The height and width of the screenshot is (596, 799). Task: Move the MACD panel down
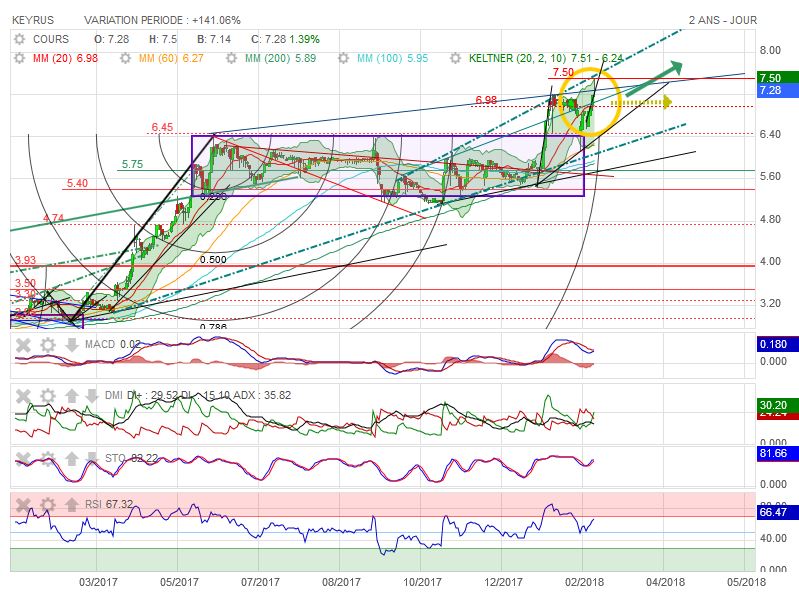[71, 345]
